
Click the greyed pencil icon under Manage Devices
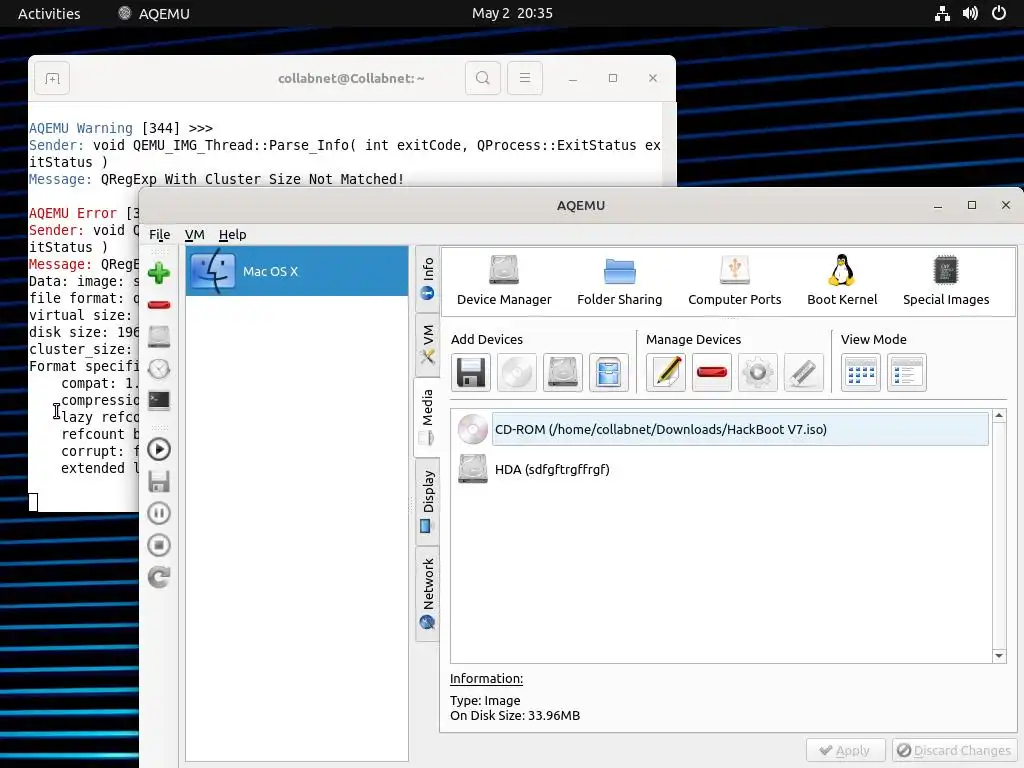(803, 373)
